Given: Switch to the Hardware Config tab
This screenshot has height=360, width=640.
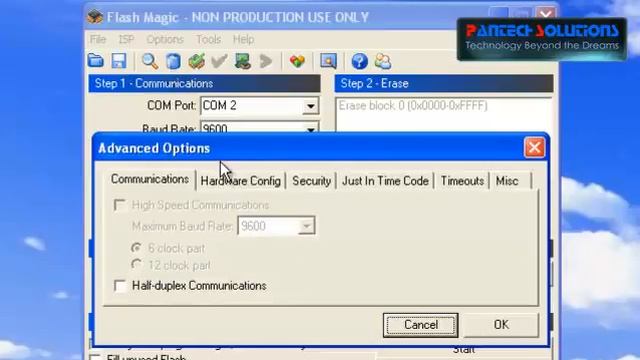Looking at the screenshot, I should click(x=240, y=181).
